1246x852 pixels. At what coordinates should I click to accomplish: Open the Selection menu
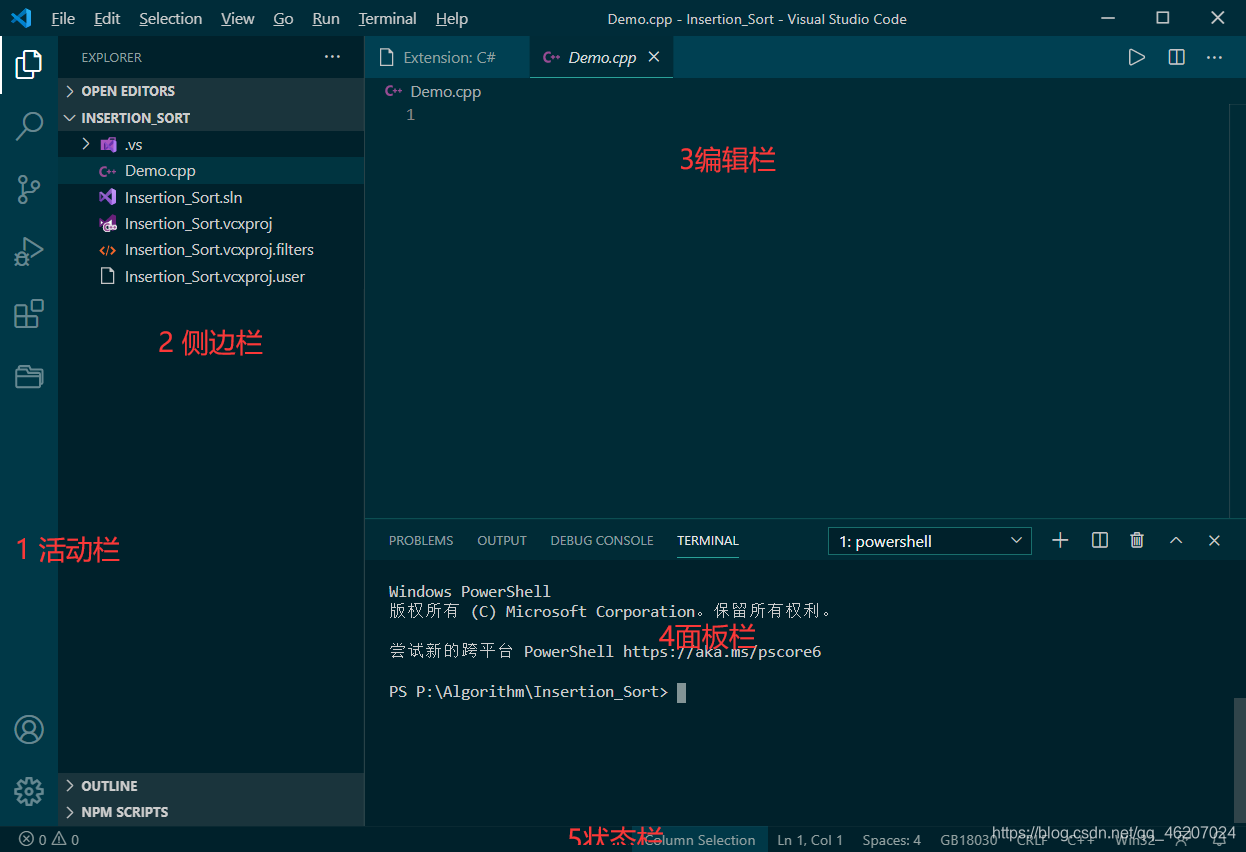tap(171, 18)
